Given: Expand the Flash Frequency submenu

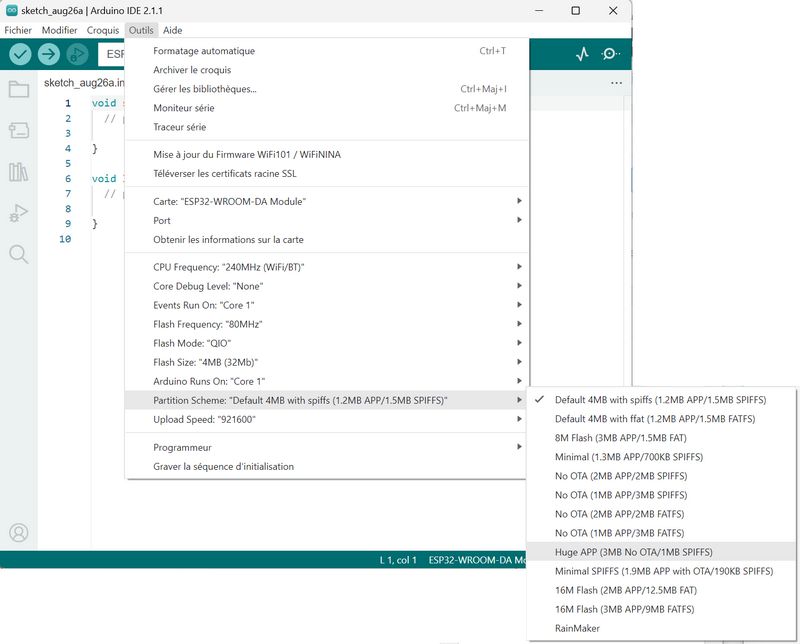Looking at the screenshot, I should click(x=327, y=324).
